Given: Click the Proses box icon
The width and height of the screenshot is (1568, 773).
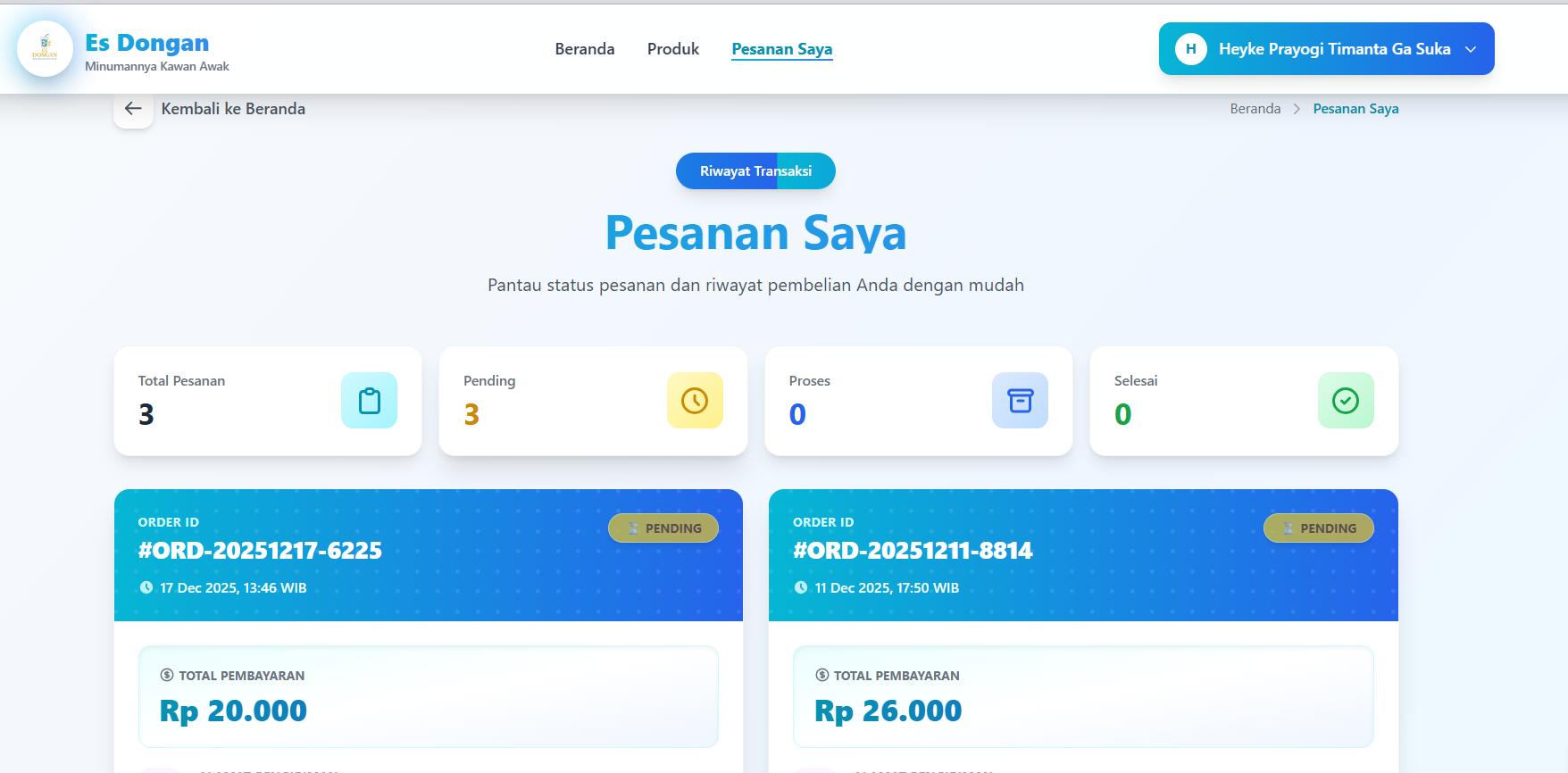Looking at the screenshot, I should pyautogui.click(x=1020, y=401).
